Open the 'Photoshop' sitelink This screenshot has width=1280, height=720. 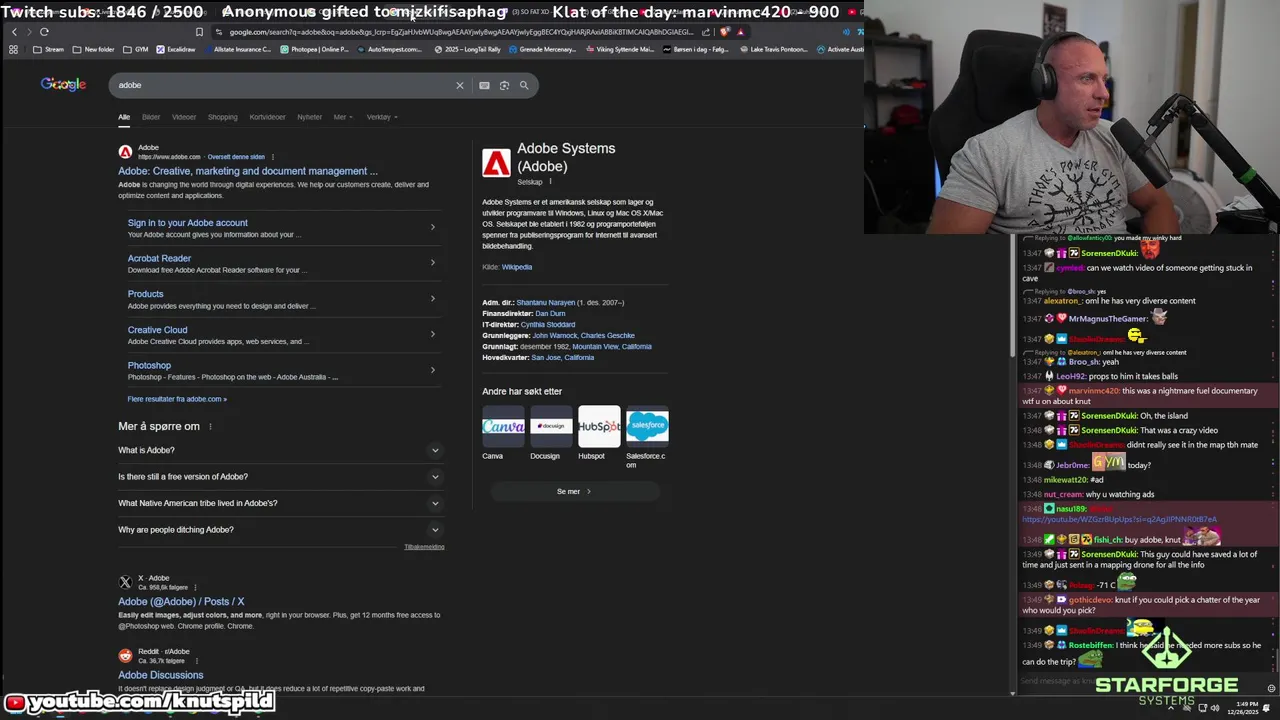[149, 365]
